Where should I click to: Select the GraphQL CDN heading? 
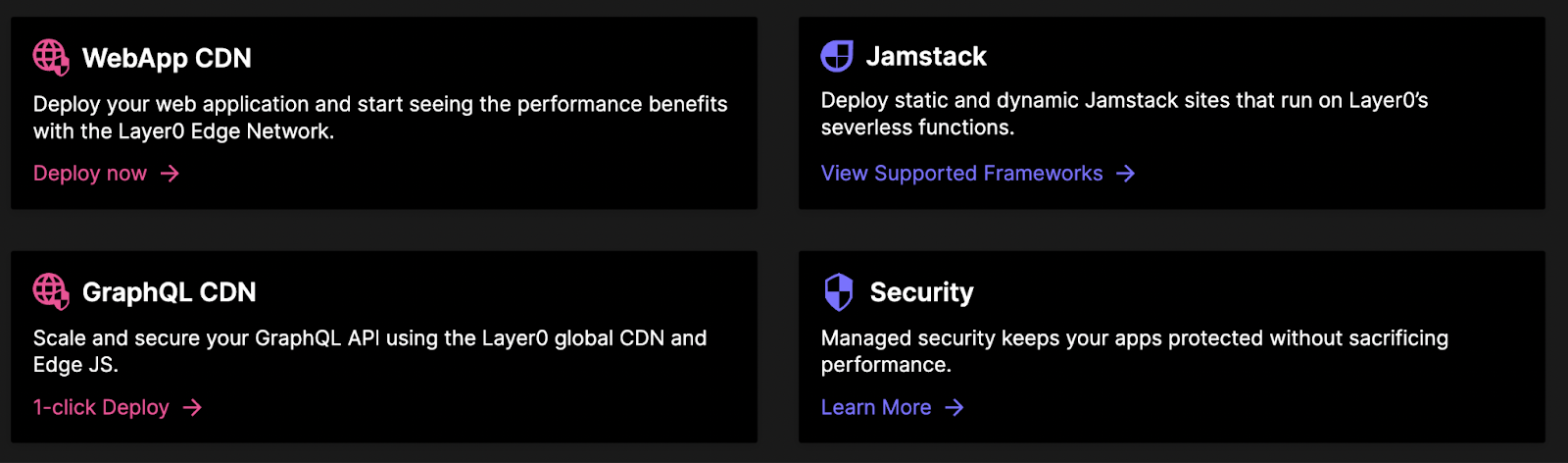click(170, 292)
